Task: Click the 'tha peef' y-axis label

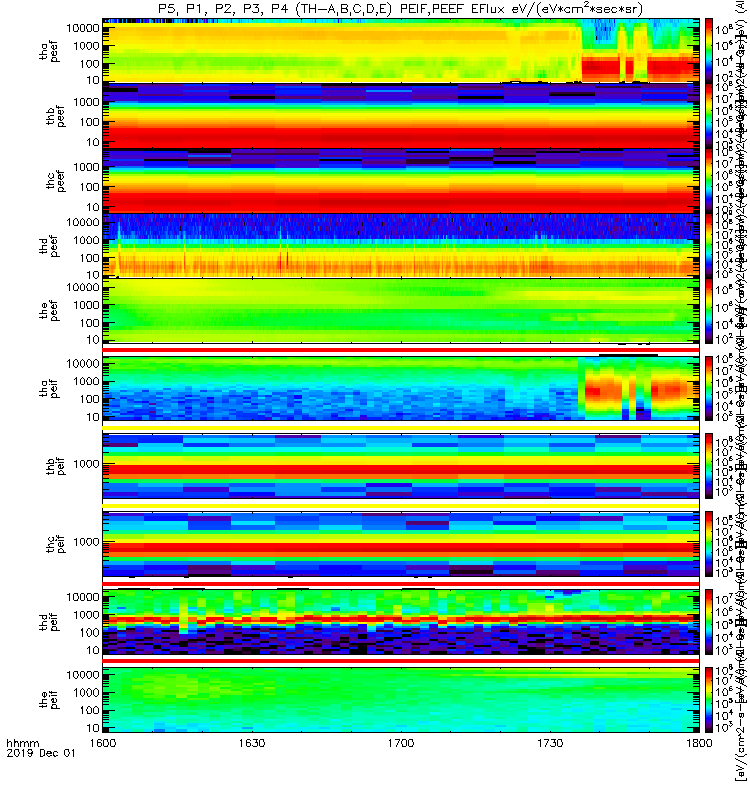Action: [x=49, y=52]
